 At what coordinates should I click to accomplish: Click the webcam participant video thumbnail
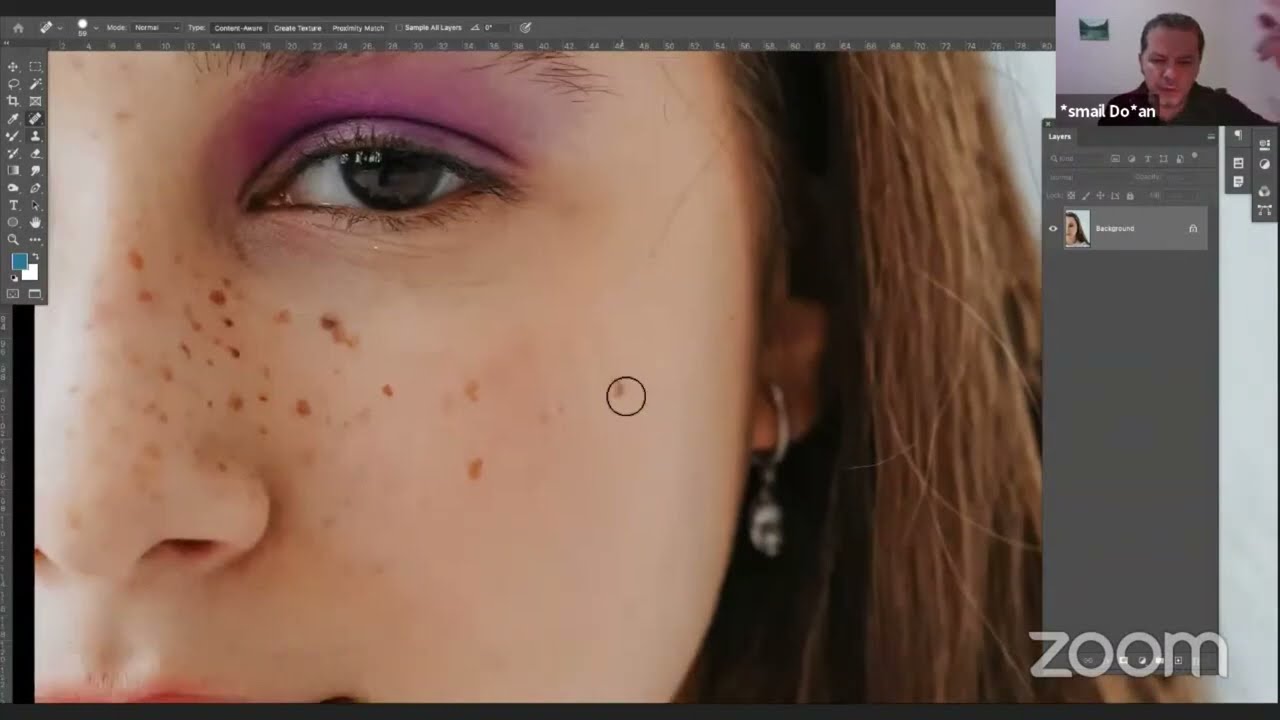coord(1167,62)
